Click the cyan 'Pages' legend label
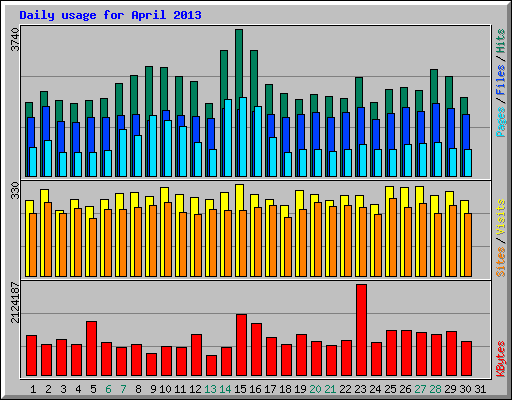The image size is (512, 400). (500, 122)
